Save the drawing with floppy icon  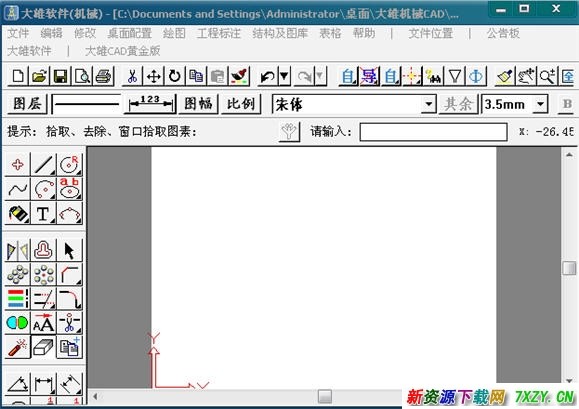[x=61, y=76]
